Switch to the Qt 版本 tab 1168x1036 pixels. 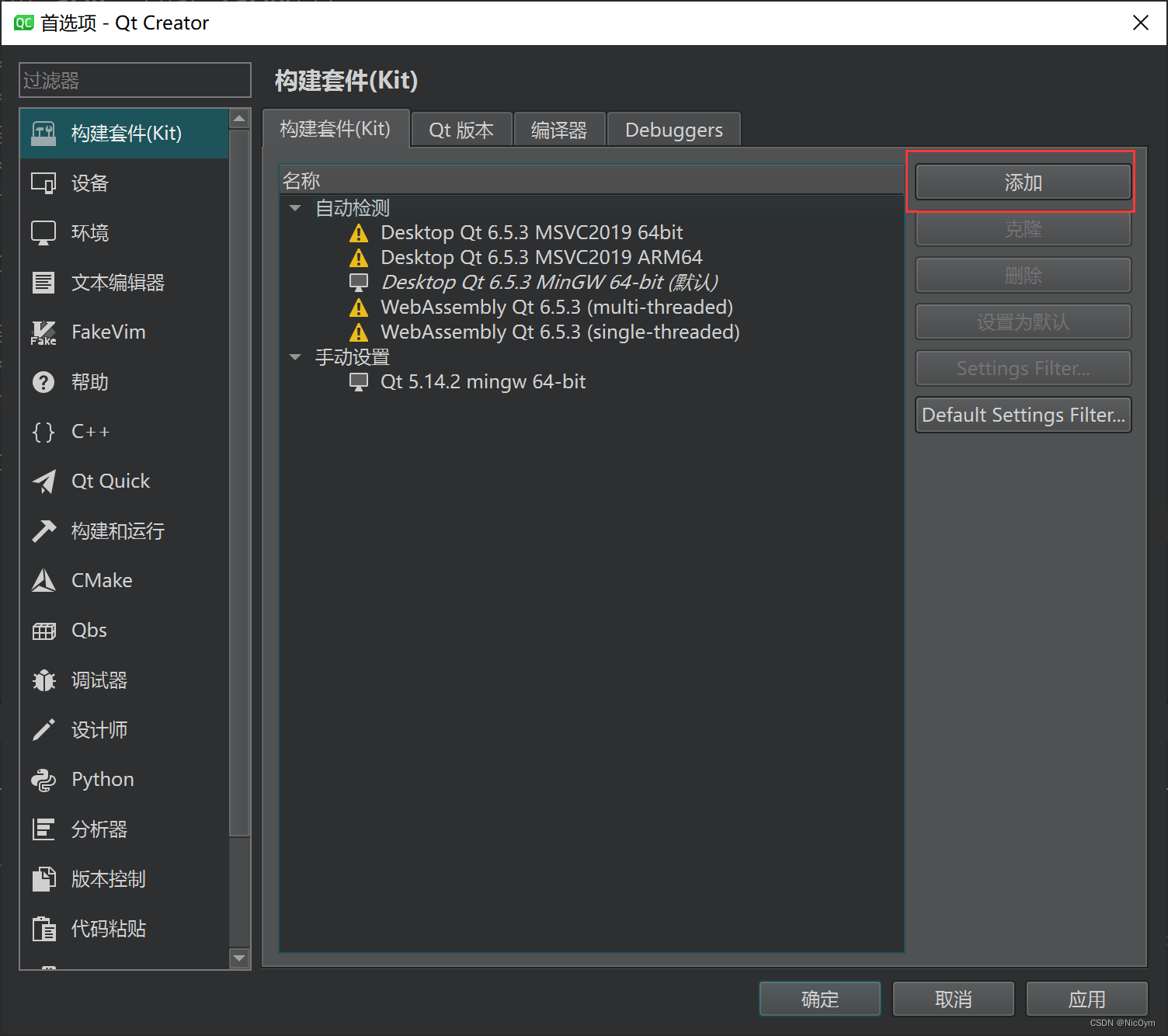(461, 130)
